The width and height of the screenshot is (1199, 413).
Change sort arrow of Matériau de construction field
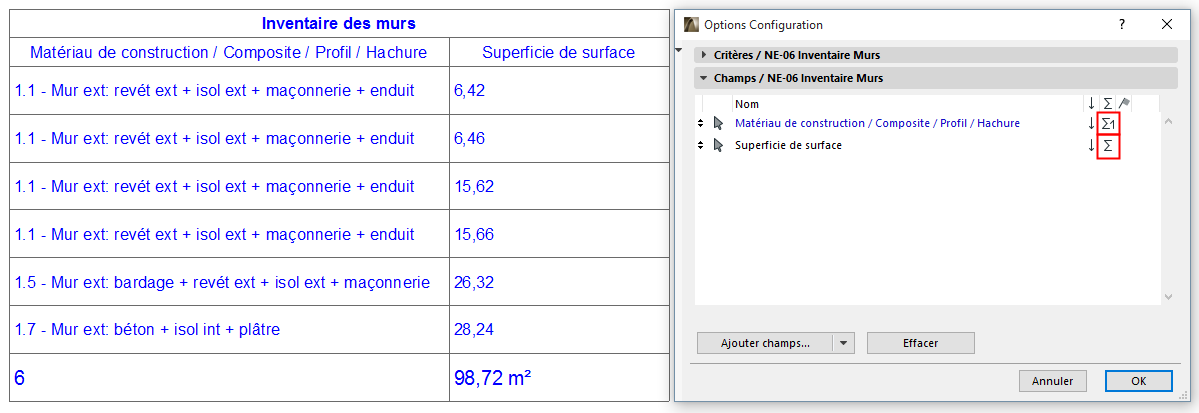pyautogui.click(x=1091, y=123)
